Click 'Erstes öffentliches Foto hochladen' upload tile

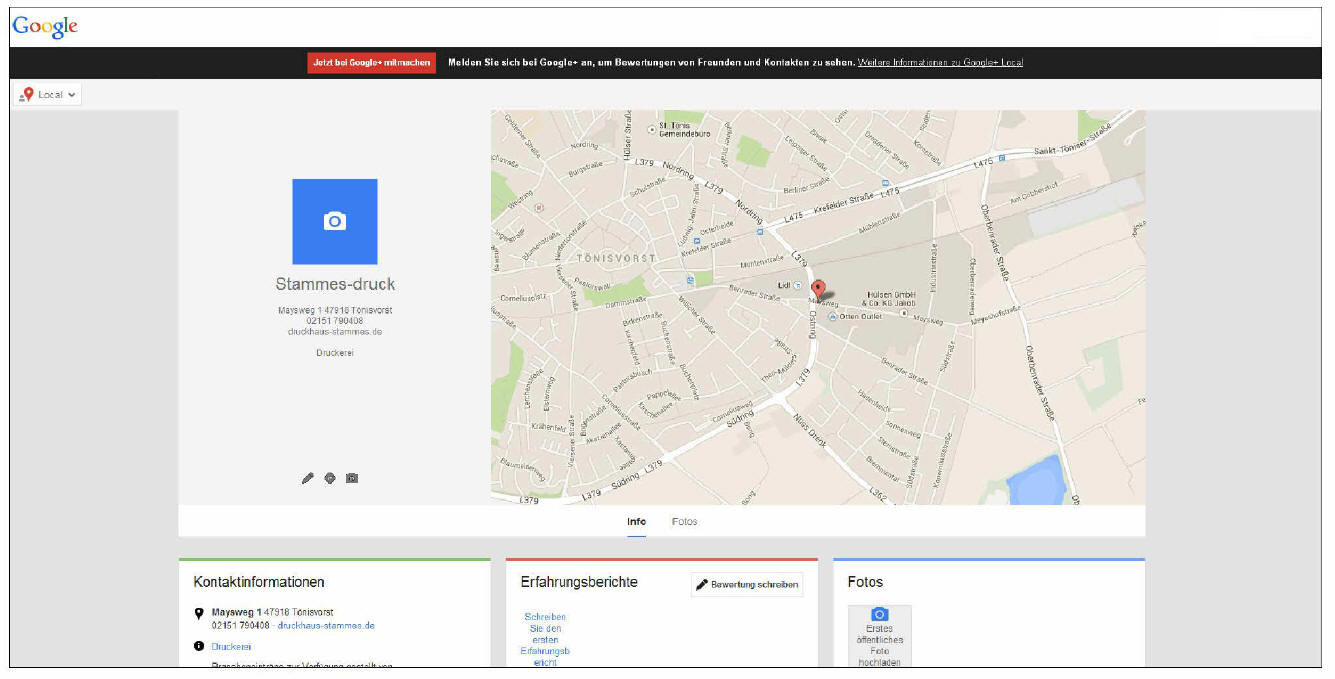click(x=879, y=636)
